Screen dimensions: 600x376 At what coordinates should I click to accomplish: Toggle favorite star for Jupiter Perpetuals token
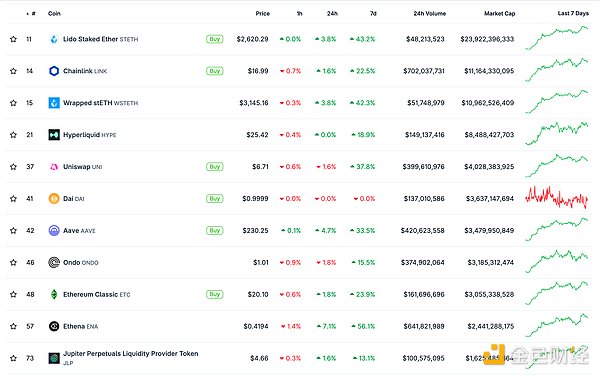coord(13,358)
